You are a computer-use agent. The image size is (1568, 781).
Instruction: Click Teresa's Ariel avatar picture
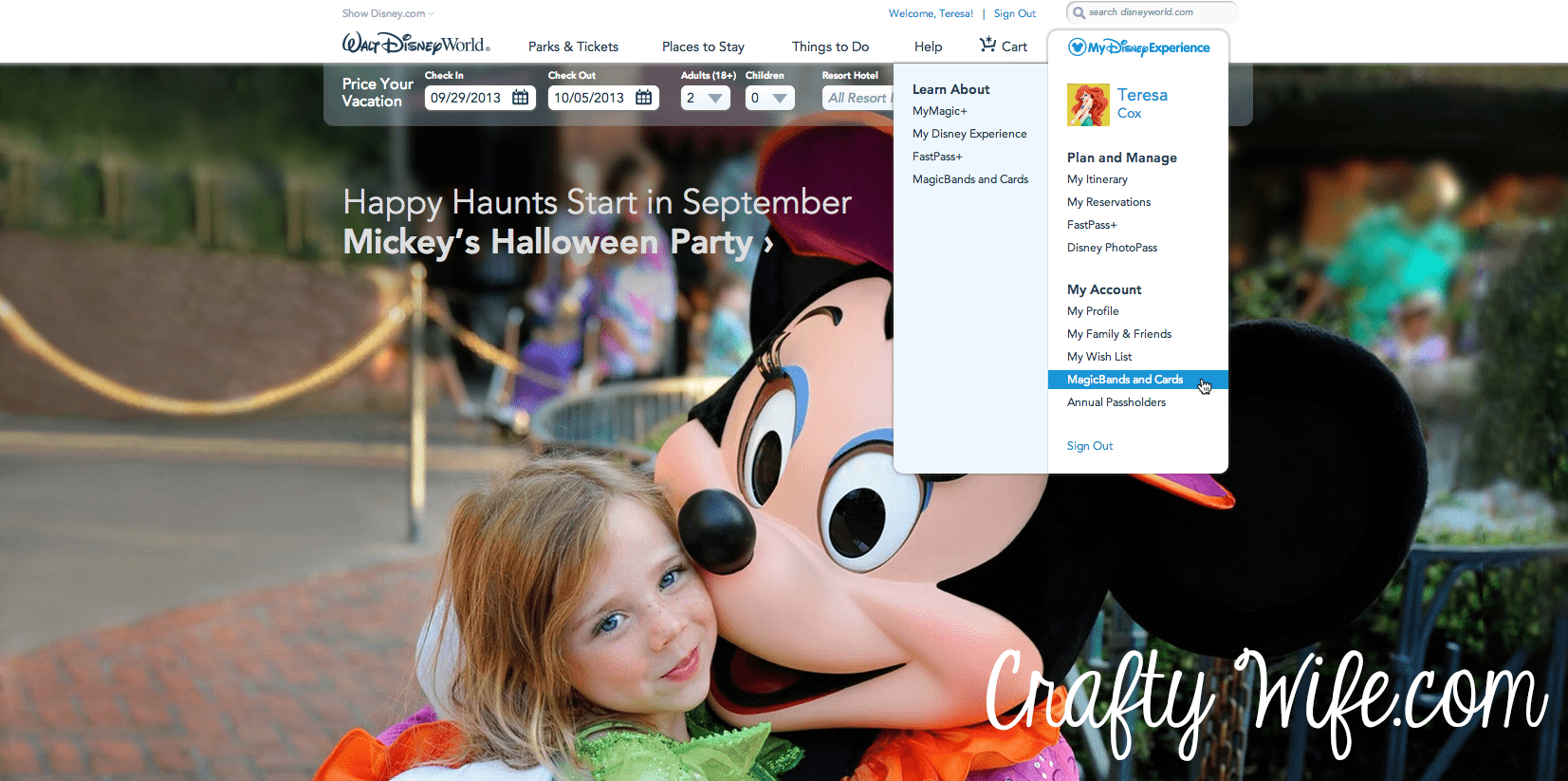(1088, 104)
